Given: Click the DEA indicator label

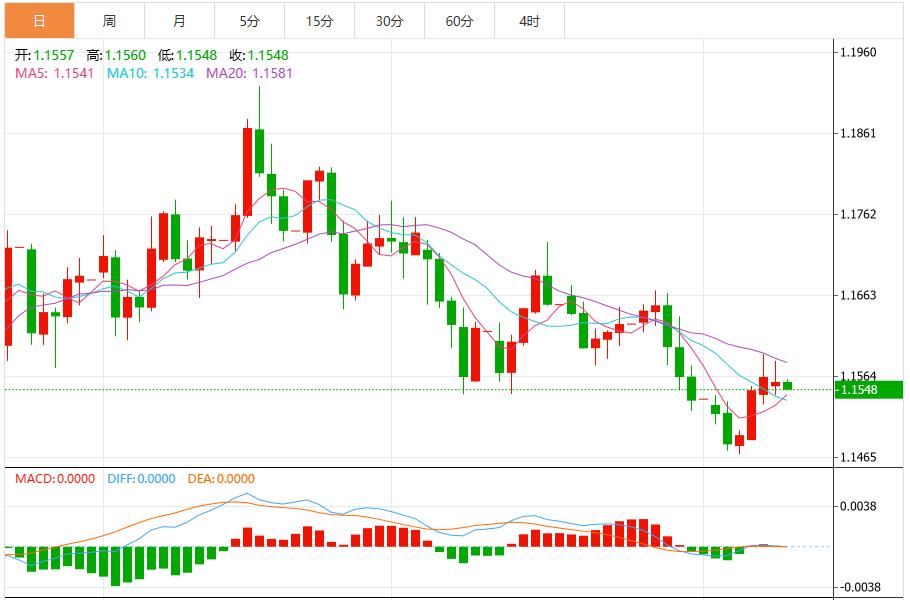Looking at the screenshot, I should pyautogui.click(x=222, y=479).
